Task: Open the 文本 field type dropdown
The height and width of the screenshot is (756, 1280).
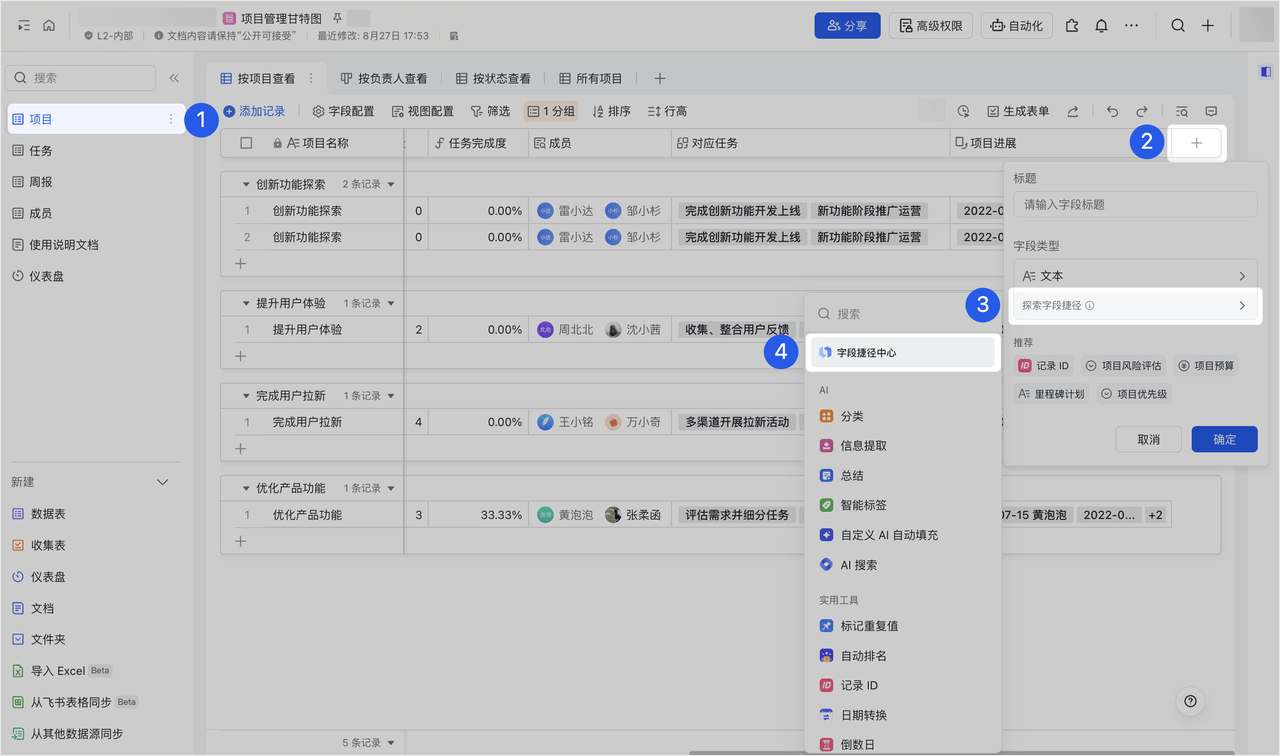Action: [x=1134, y=276]
